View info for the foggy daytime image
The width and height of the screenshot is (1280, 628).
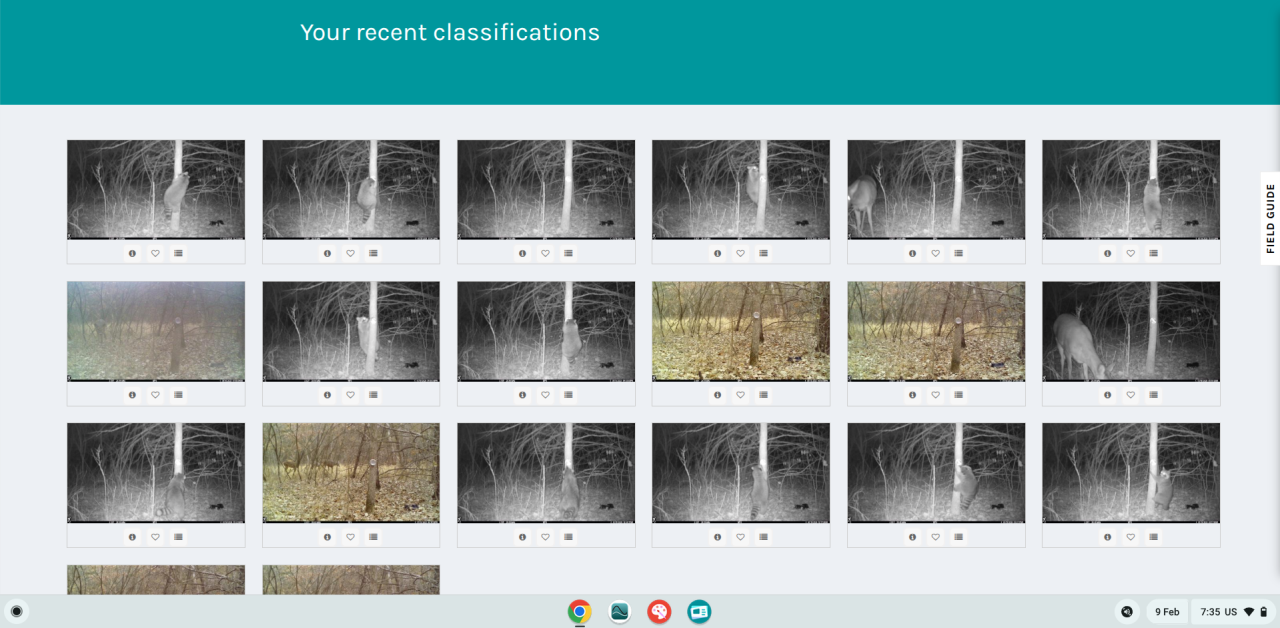click(x=132, y=395)
